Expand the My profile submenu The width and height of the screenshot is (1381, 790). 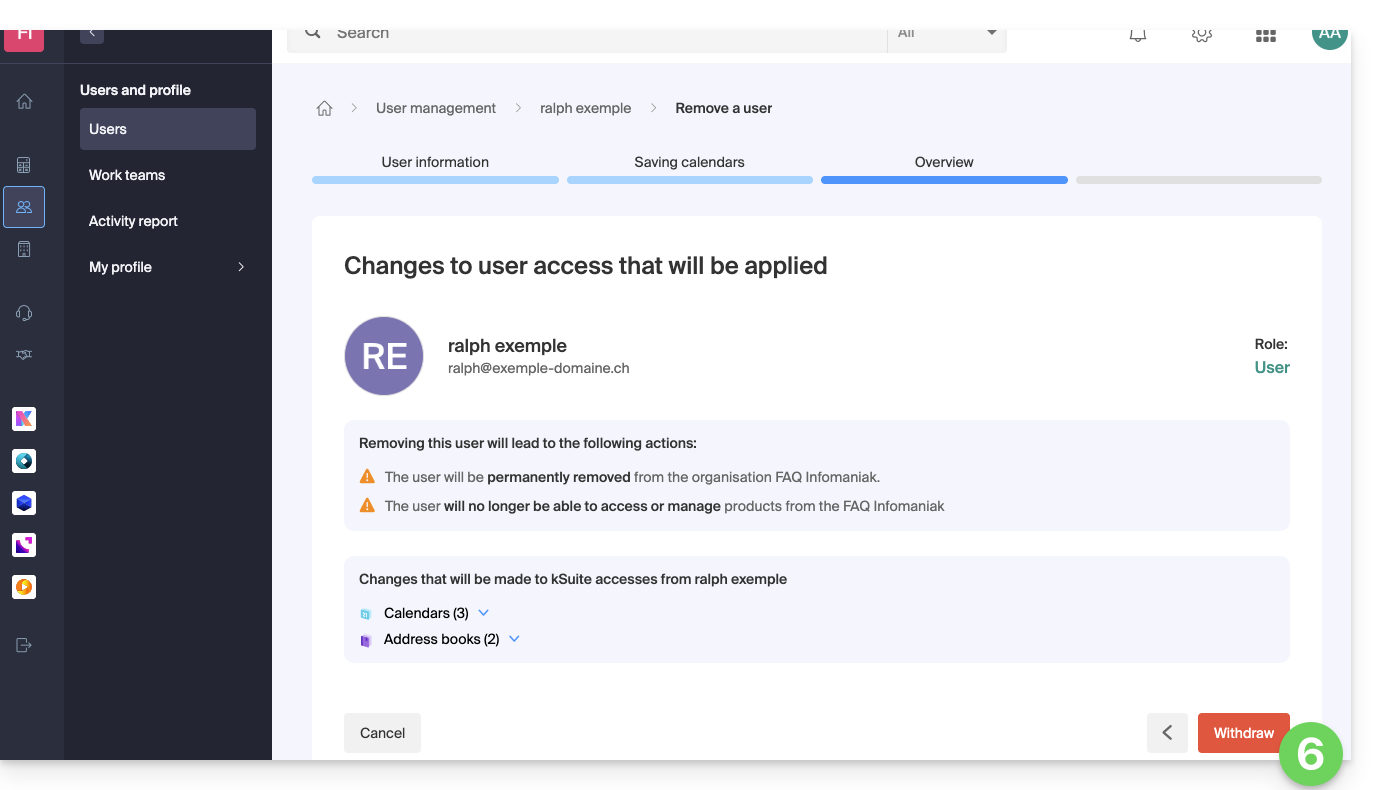pyautogui.click(x=241, y=267)
